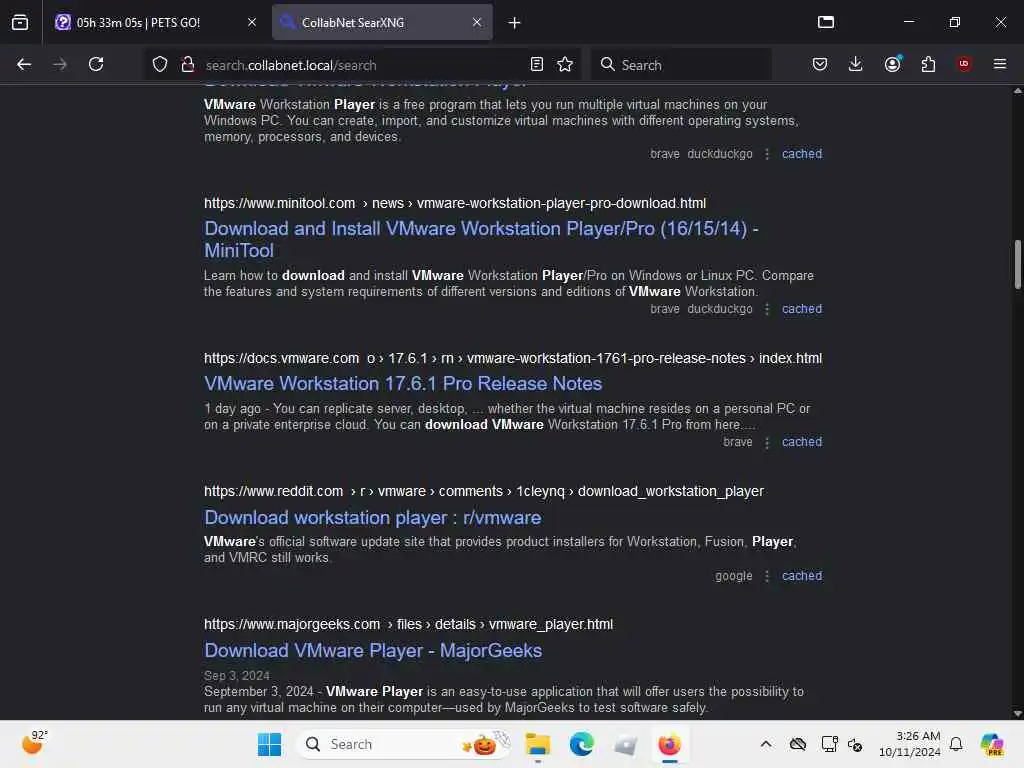Screen dimensions: 1024x768
Task: Open the Windows Start menu
Action: click(269, 744)
